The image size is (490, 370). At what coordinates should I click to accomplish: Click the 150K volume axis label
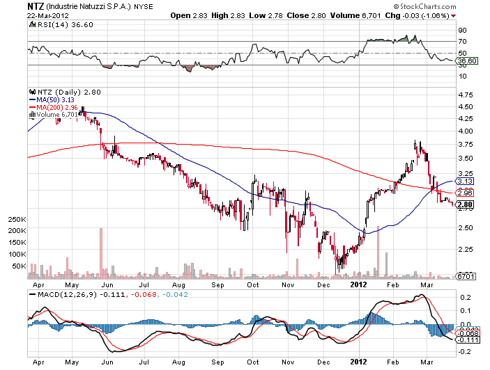17,242
